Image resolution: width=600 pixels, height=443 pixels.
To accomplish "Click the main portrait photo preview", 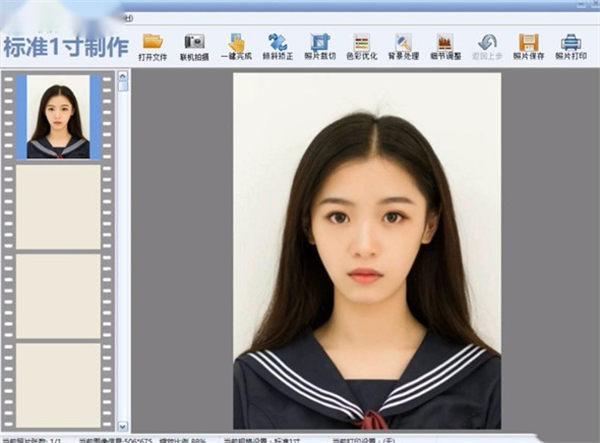I will coord(367,250).
